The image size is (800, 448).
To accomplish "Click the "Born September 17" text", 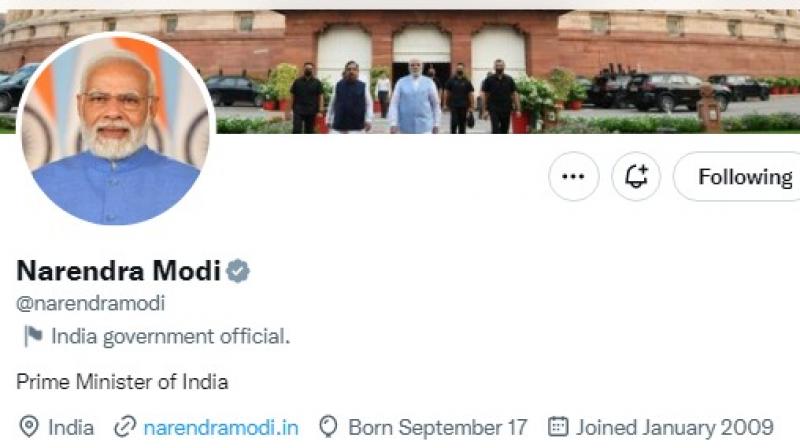I will click(x=437, y=427).
